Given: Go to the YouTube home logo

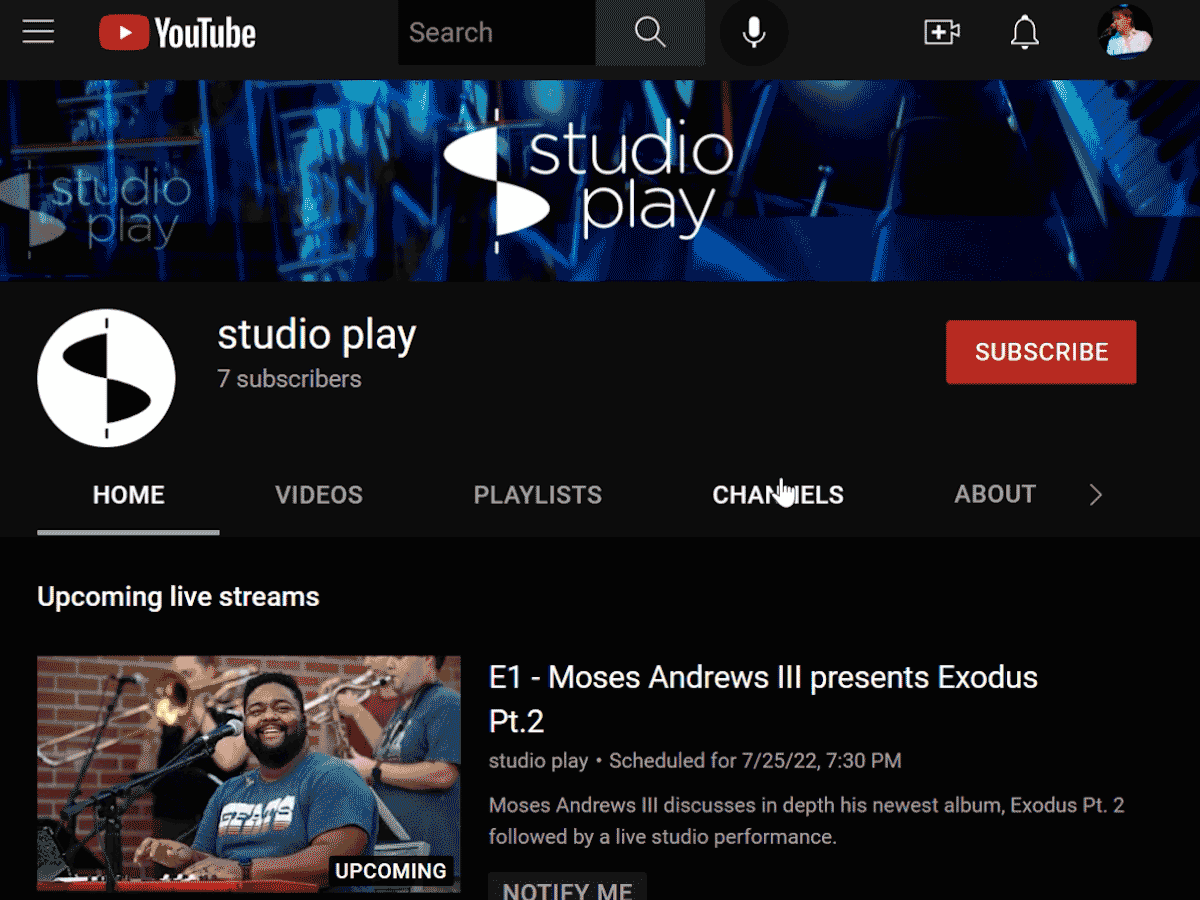Looking at the screenshot, I should (x=177, y=33).
